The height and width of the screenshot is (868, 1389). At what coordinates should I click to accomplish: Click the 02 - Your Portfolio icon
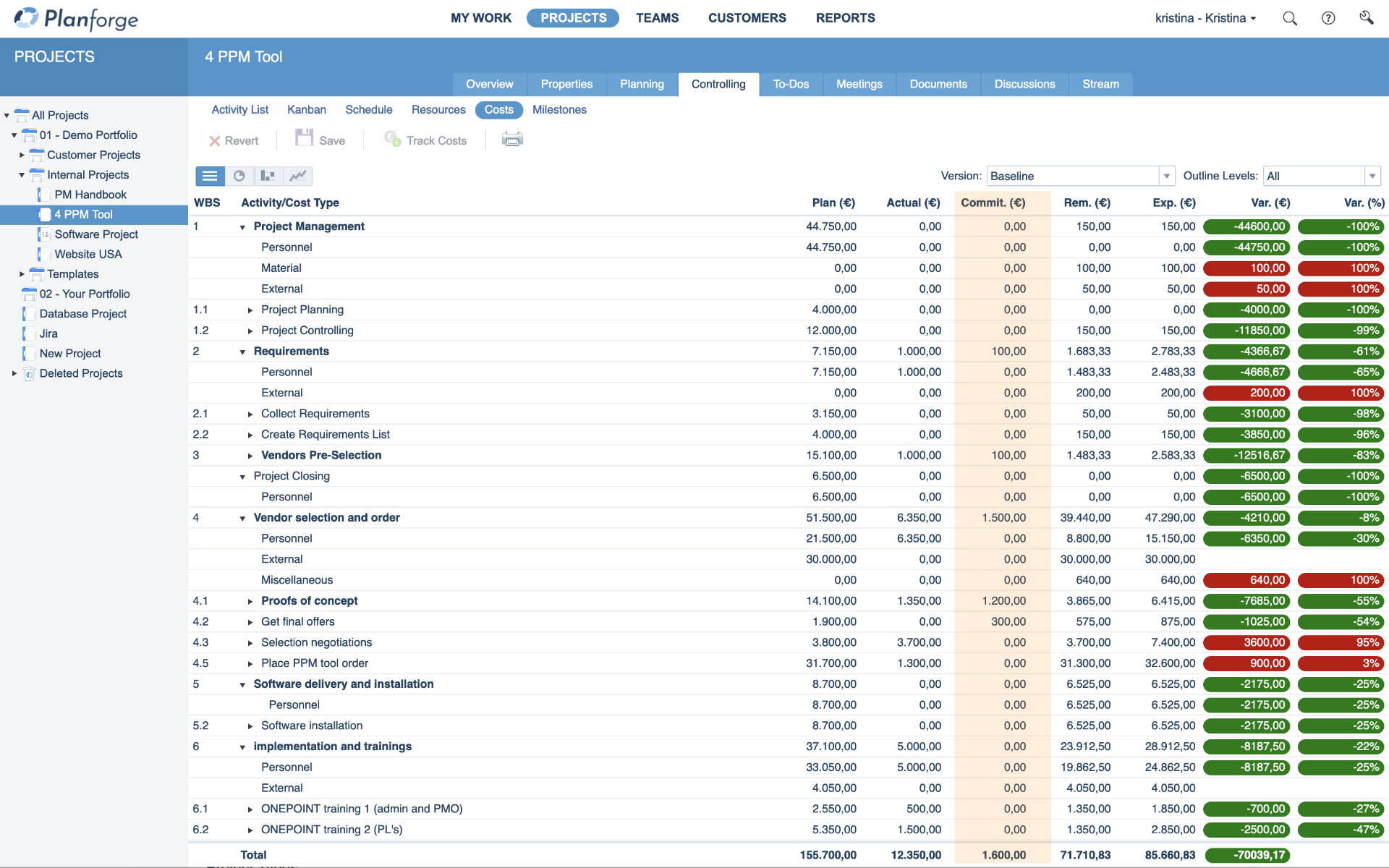click(29, 294)
